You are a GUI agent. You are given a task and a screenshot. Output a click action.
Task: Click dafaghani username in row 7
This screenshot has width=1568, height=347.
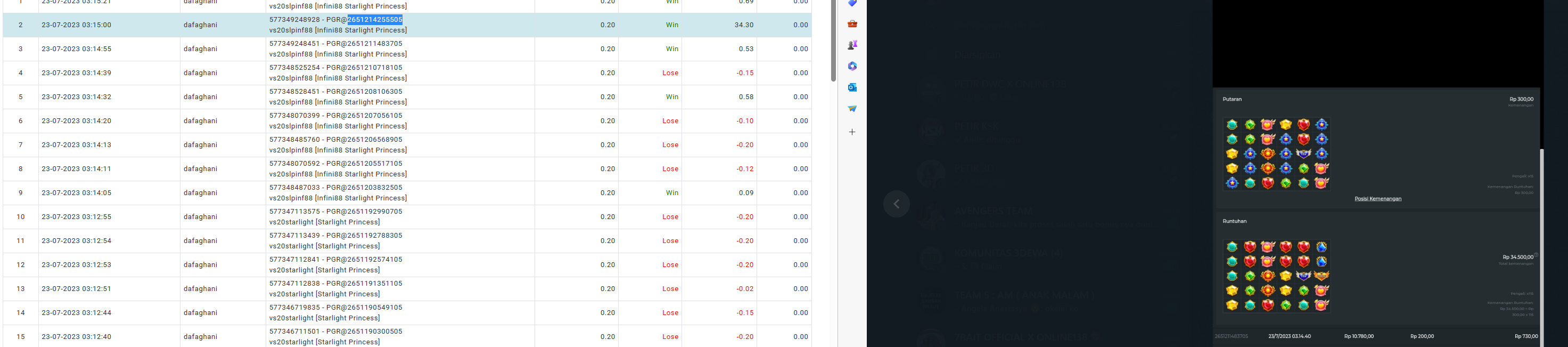tap(200, 145)
